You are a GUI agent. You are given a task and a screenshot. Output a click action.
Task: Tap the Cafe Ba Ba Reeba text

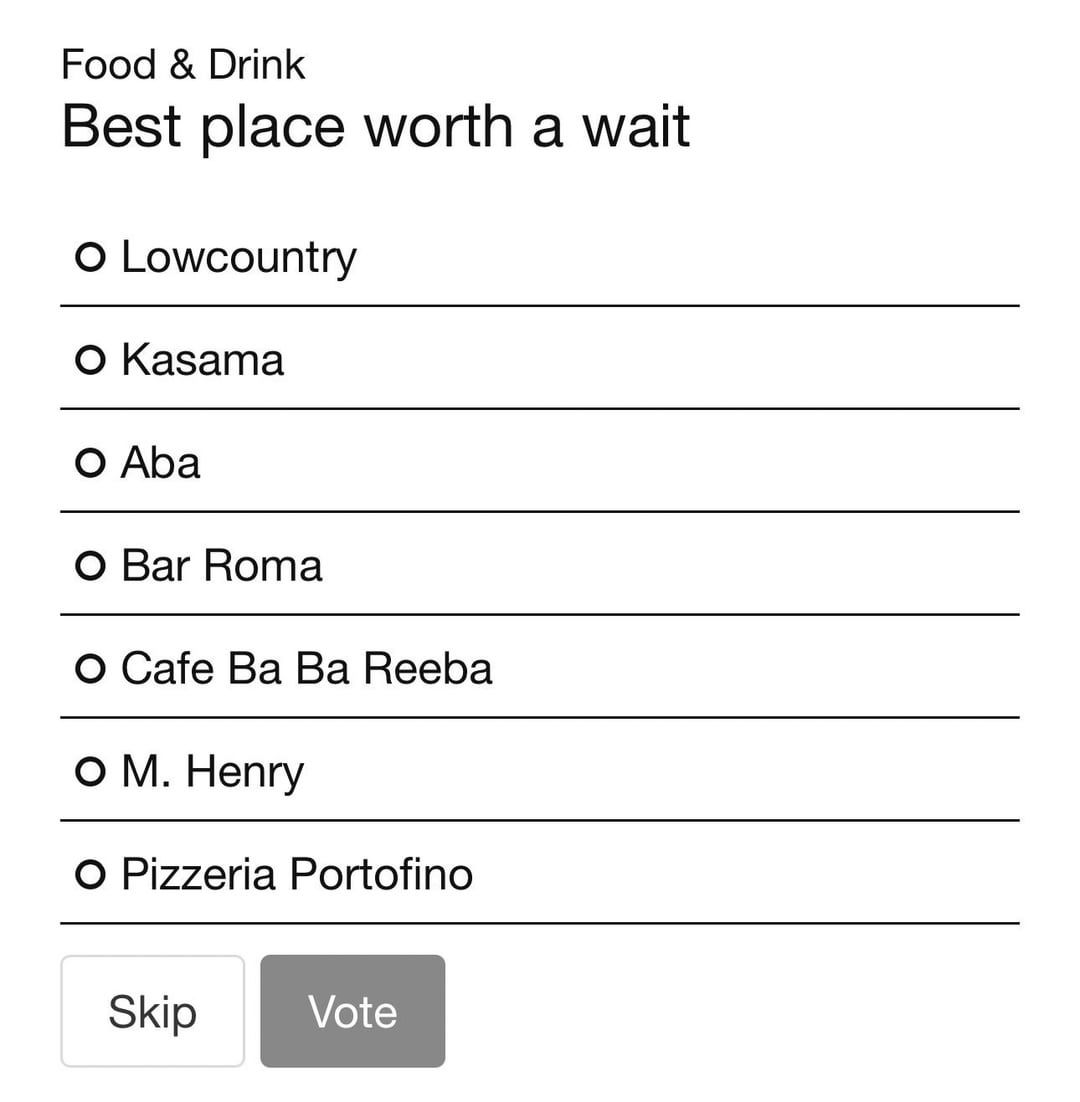coord(306,669)
